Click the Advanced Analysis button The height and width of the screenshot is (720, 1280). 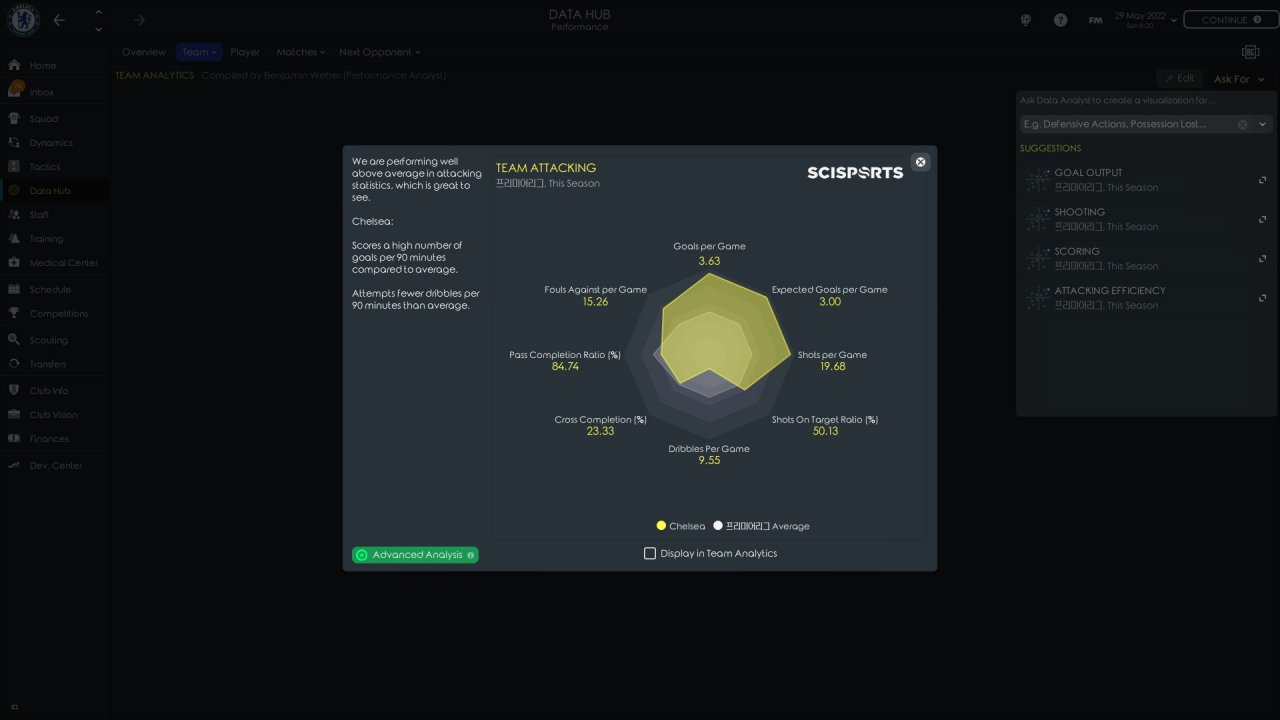[x=415, y=555]
